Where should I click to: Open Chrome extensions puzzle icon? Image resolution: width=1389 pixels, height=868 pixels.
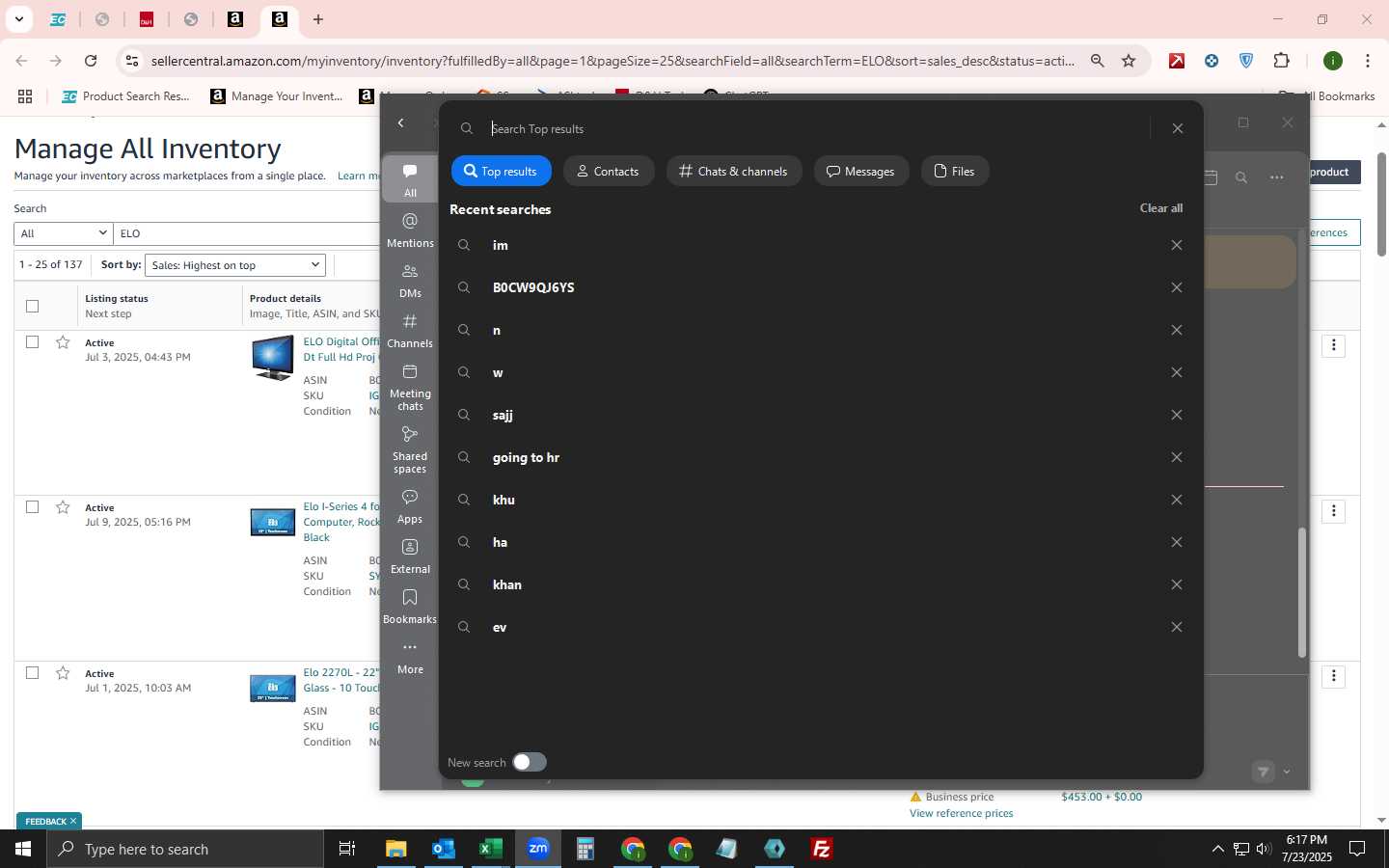coord(1282,61)
